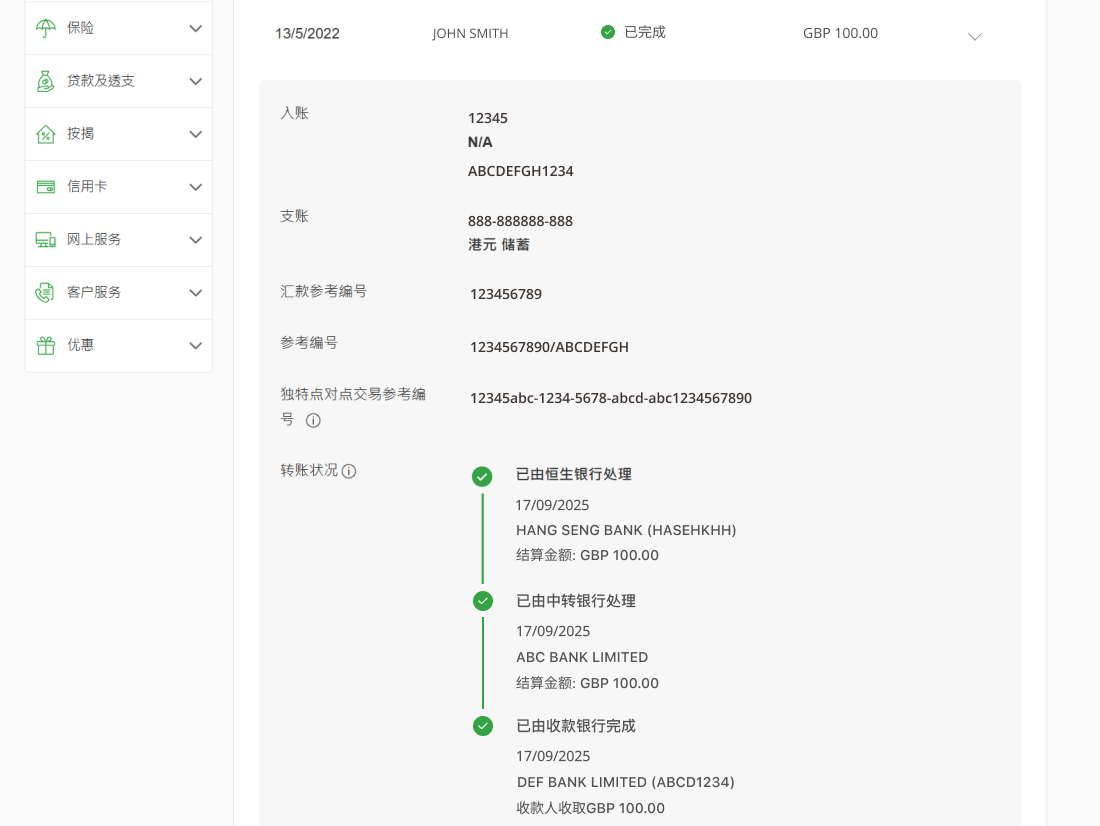Click the info icon next to 转账状况
Screen dimensions: 1100x826
(347, 470)
